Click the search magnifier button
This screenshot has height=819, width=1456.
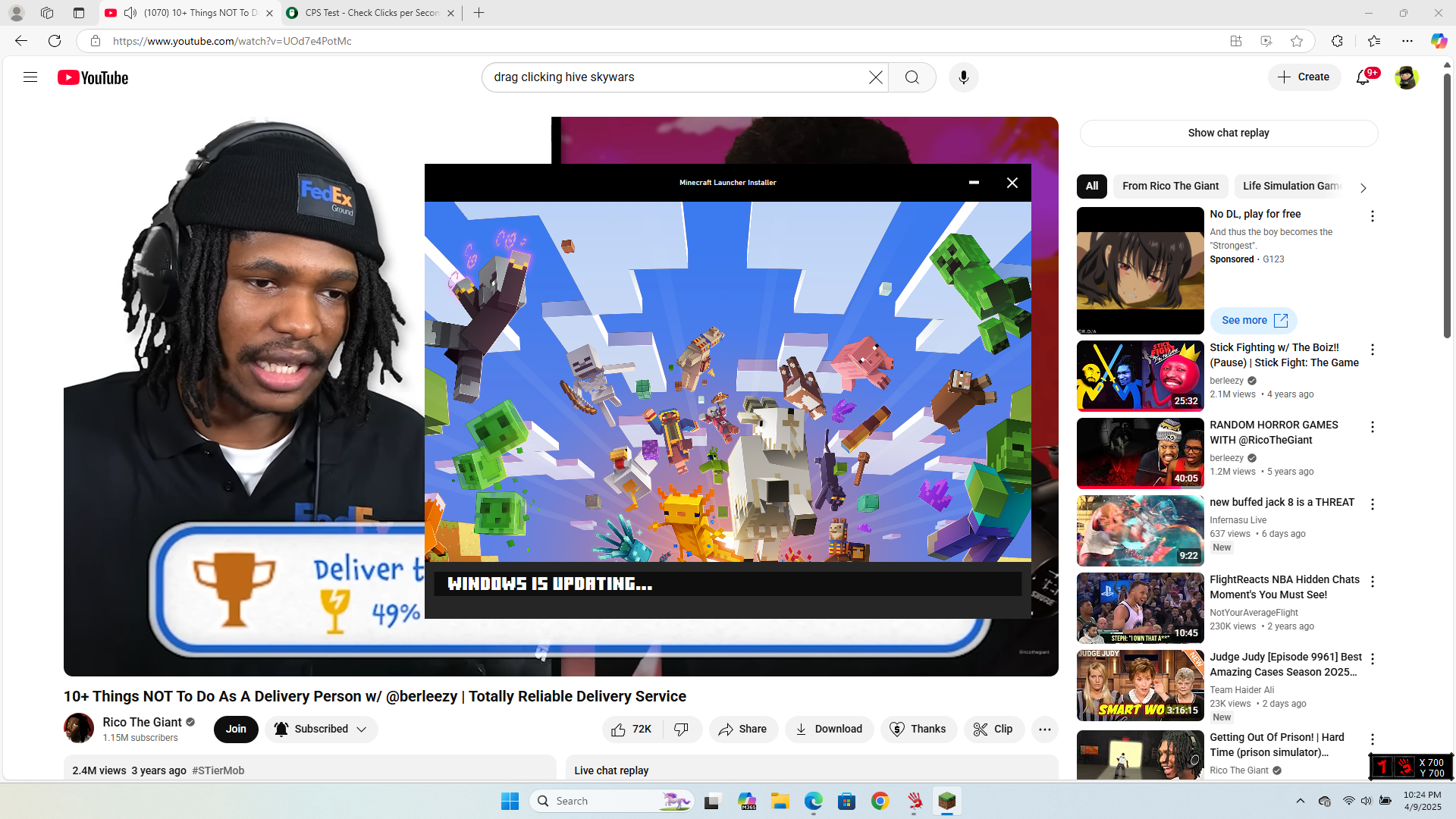pyautogui.click(x=912, y=77)
